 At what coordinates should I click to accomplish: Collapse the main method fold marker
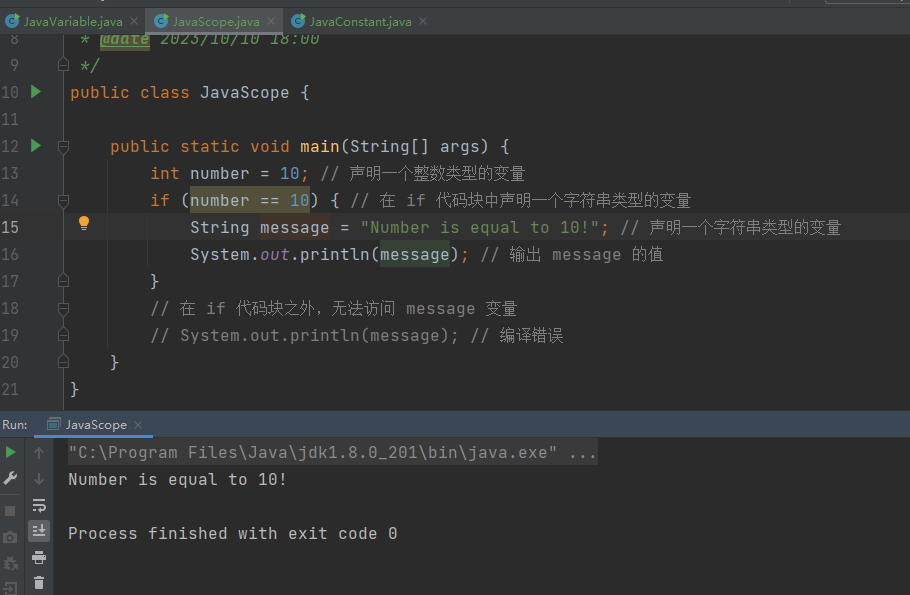[64, 147]
